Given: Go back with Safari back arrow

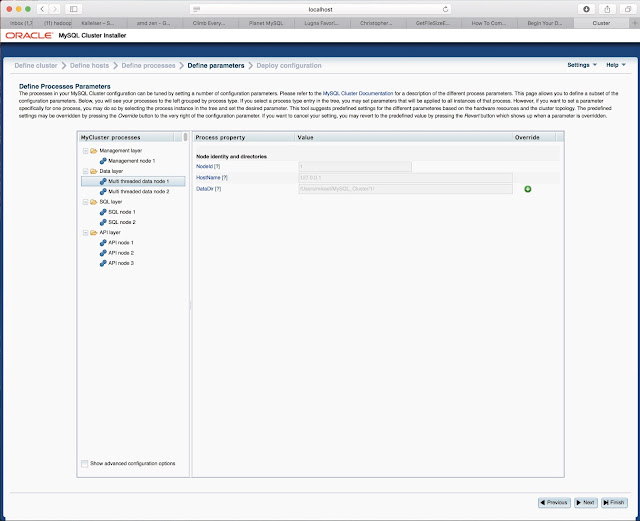Looking at the screenshot, I should (42, 9).
